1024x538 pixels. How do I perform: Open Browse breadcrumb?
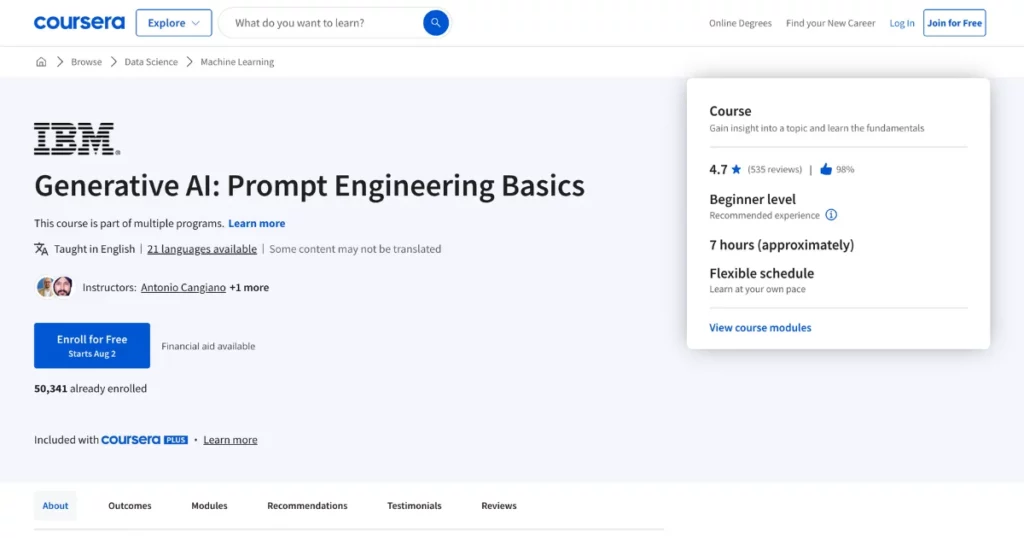click(x=86, y=62)
